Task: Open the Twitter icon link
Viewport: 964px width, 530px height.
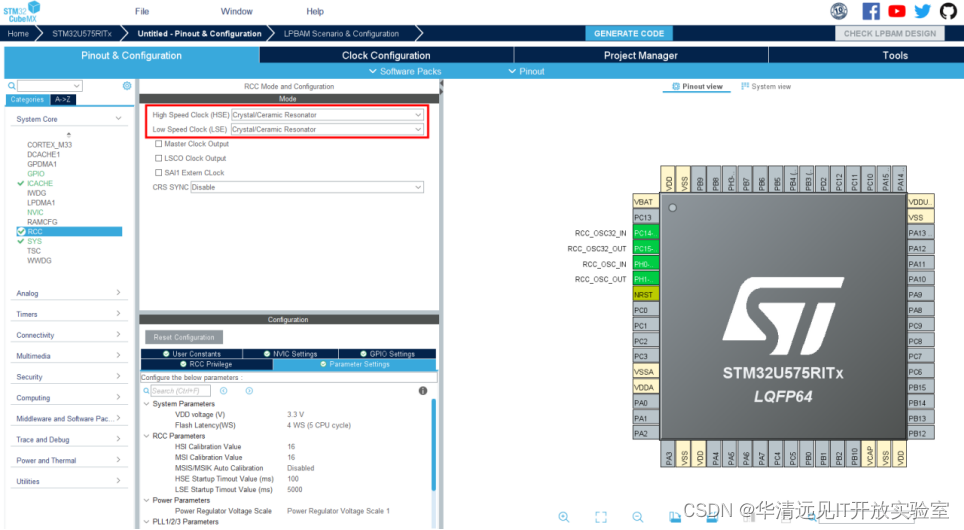Action: (x=922, y=11)
